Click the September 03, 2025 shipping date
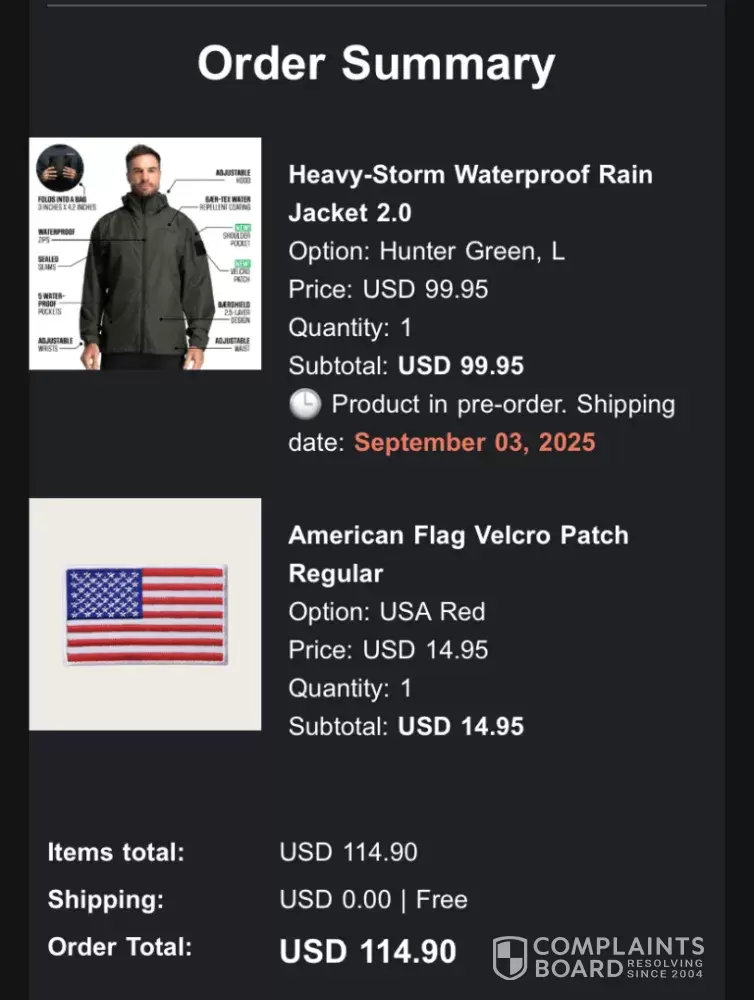 (x=474, y=442)
